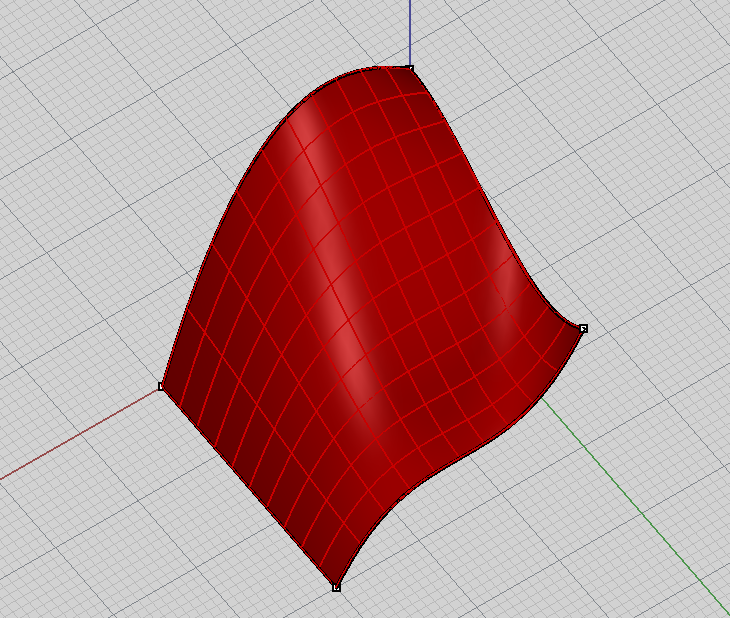Select the topmost corner point on the blue axis
The height and width of the screenshot is (618, 730).
tap(410, 68)
